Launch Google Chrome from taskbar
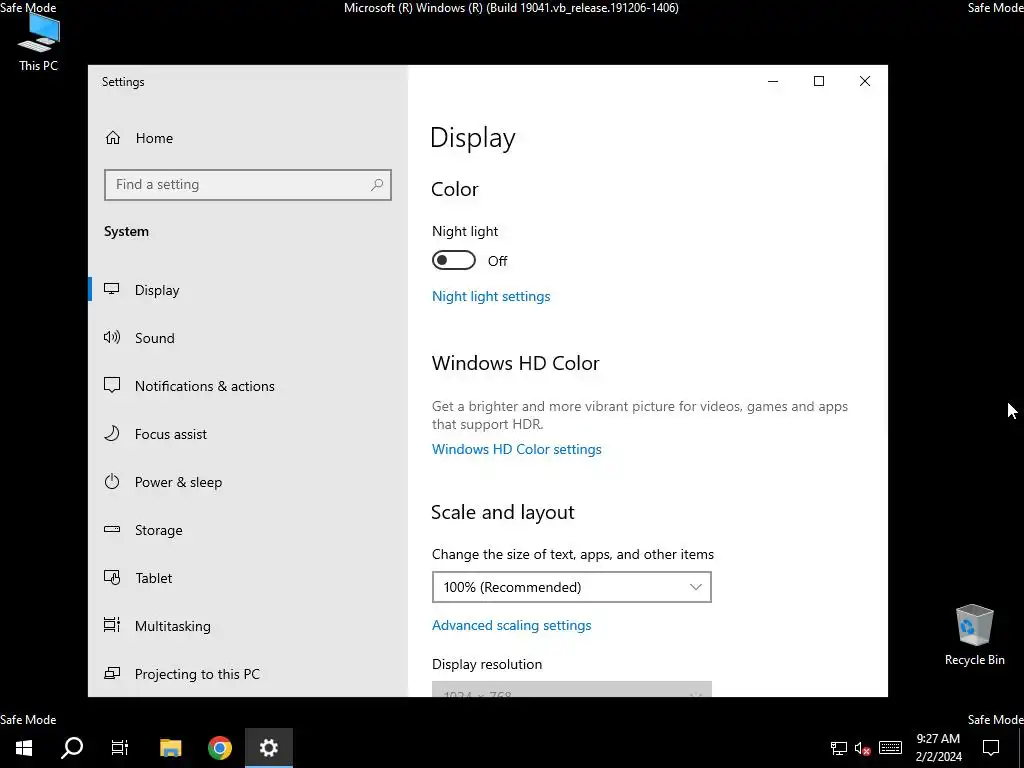This screenshot has height=768, width=1024. (219, 748)
